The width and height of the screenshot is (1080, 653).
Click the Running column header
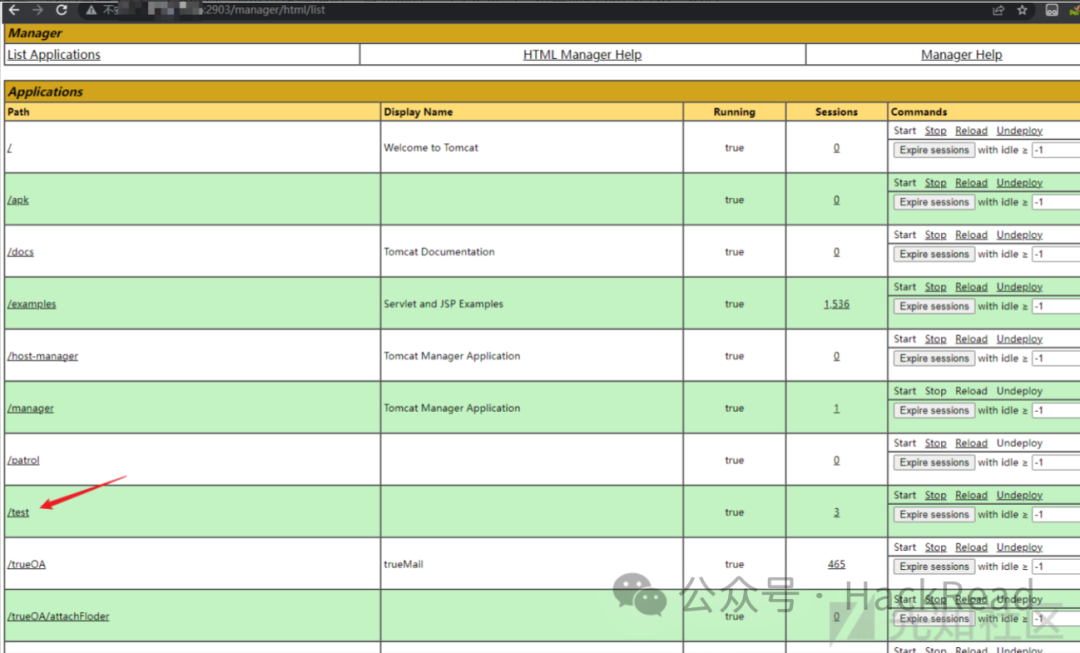click(734, 112)
